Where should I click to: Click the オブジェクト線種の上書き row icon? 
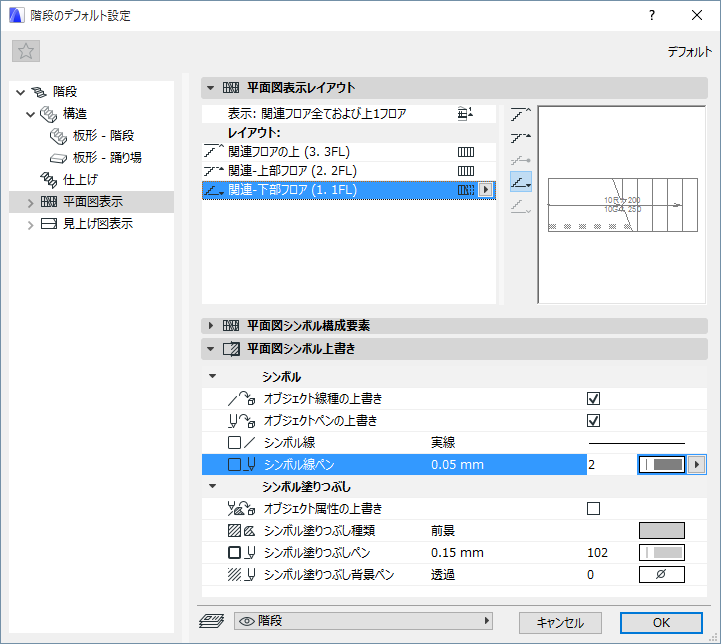241,399
